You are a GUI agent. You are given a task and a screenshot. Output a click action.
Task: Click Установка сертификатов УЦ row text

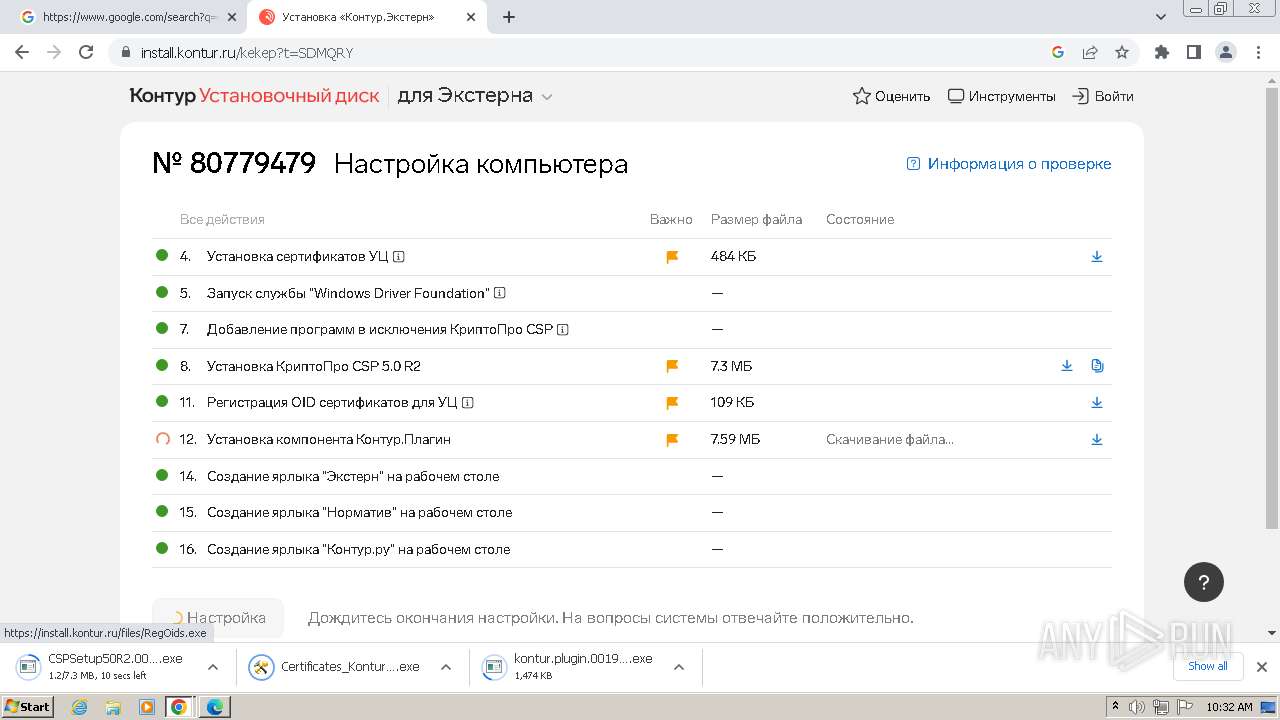coord(298,257)
